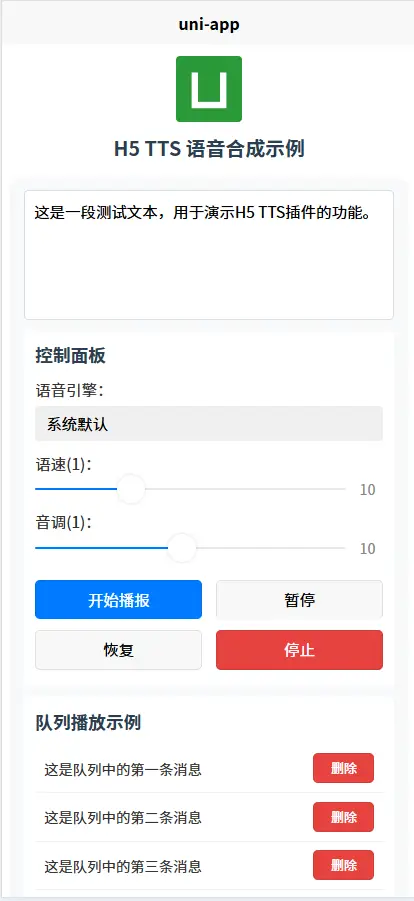Click the 语速 slider track near maximum
The width and height of the screenshot is (414, 901).
pyautogui.click(x=339, y=490)
